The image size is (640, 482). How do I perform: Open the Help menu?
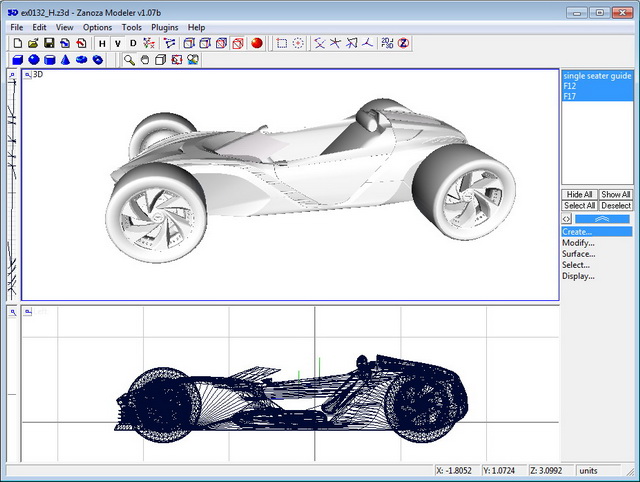[x=196, y=27]
